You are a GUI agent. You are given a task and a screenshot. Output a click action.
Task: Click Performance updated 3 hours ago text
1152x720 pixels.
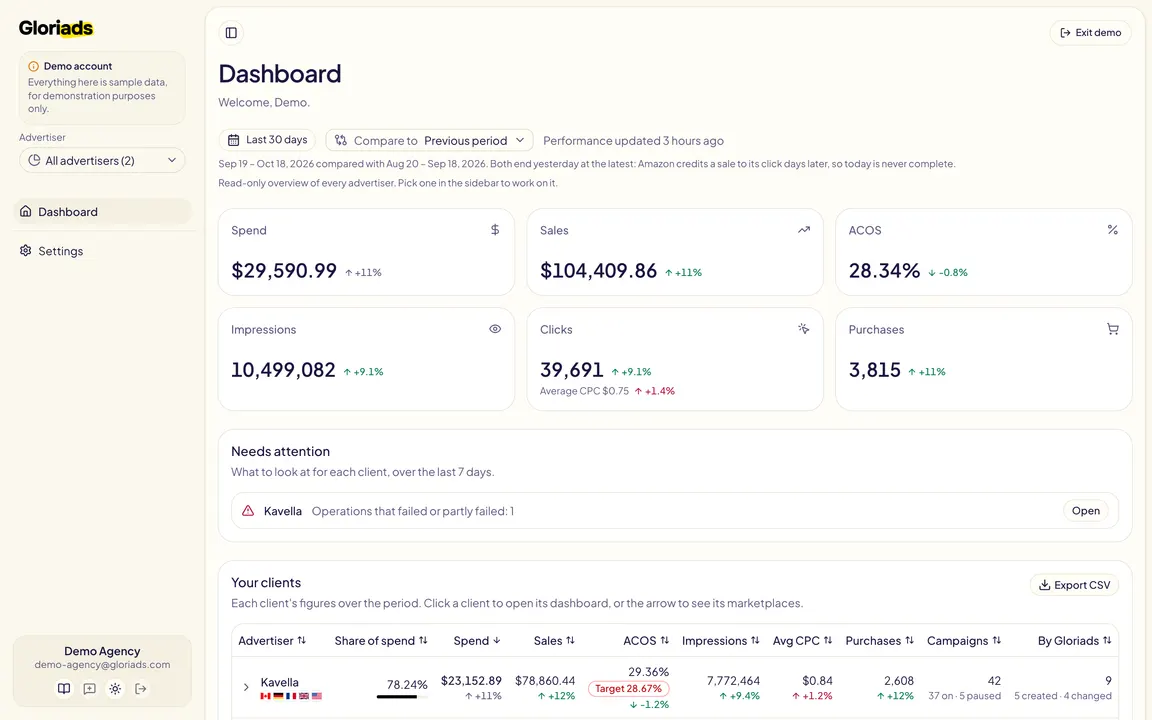pyautogui.click(x=633, y=140)
